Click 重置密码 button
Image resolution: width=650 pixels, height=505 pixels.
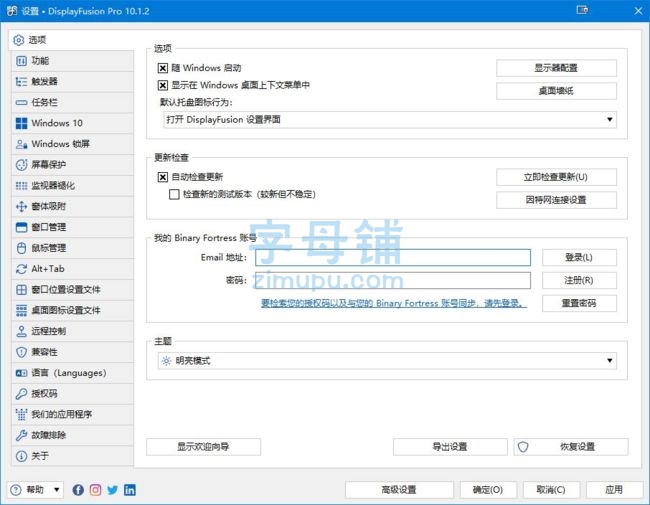tap(579, 303)
